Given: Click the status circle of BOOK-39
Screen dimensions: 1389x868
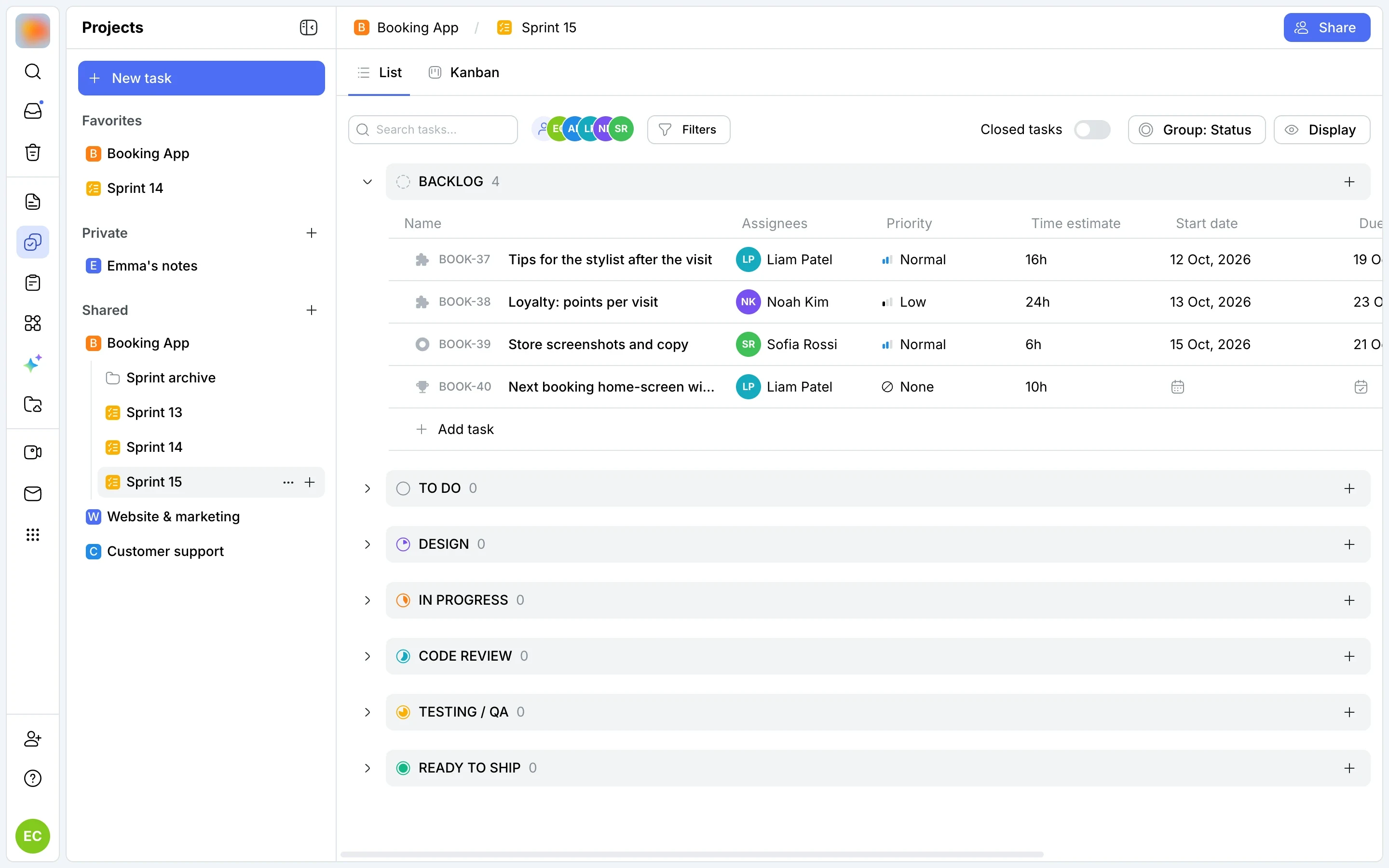Looking at the screenshot, I should point(422,344).
